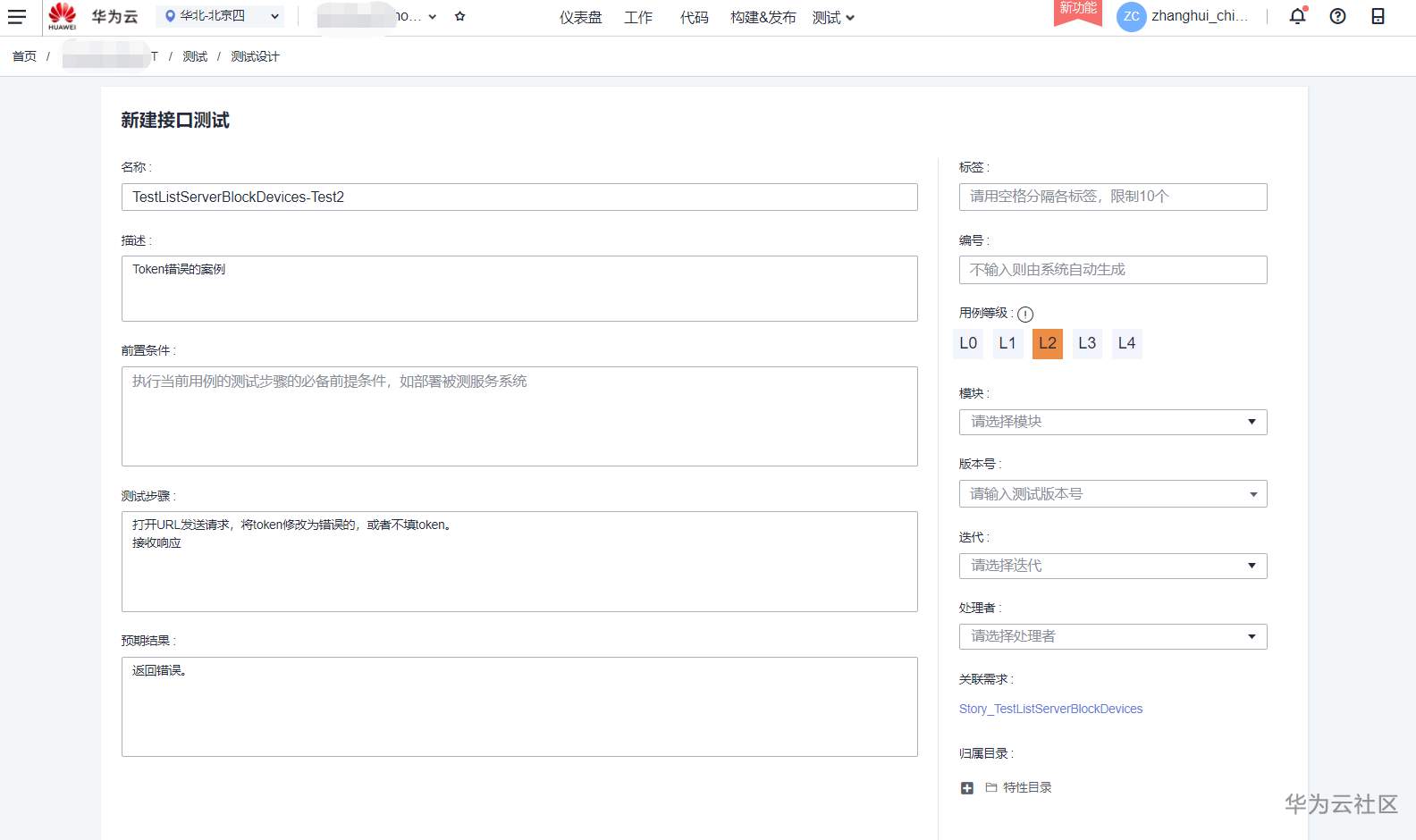Screen dimensions: 1416x840
Task: Open the 请选择模块 module dropdown
Action: tap(1113, 422)
